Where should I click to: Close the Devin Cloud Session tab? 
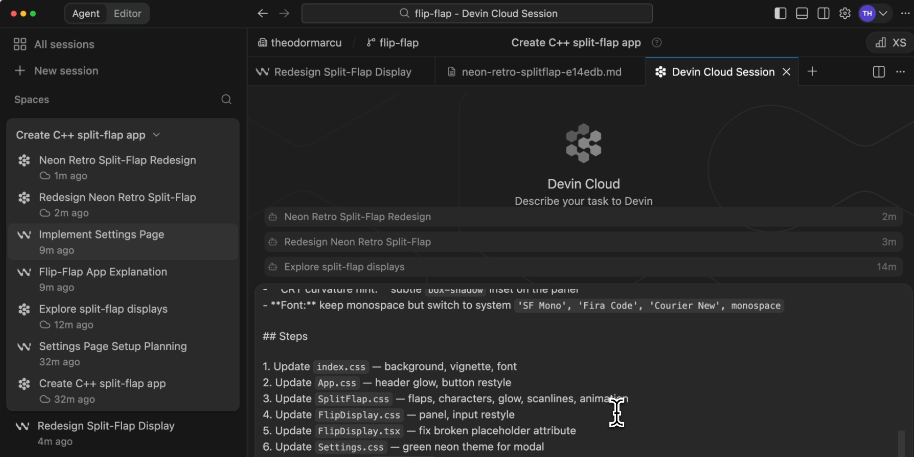786,72
